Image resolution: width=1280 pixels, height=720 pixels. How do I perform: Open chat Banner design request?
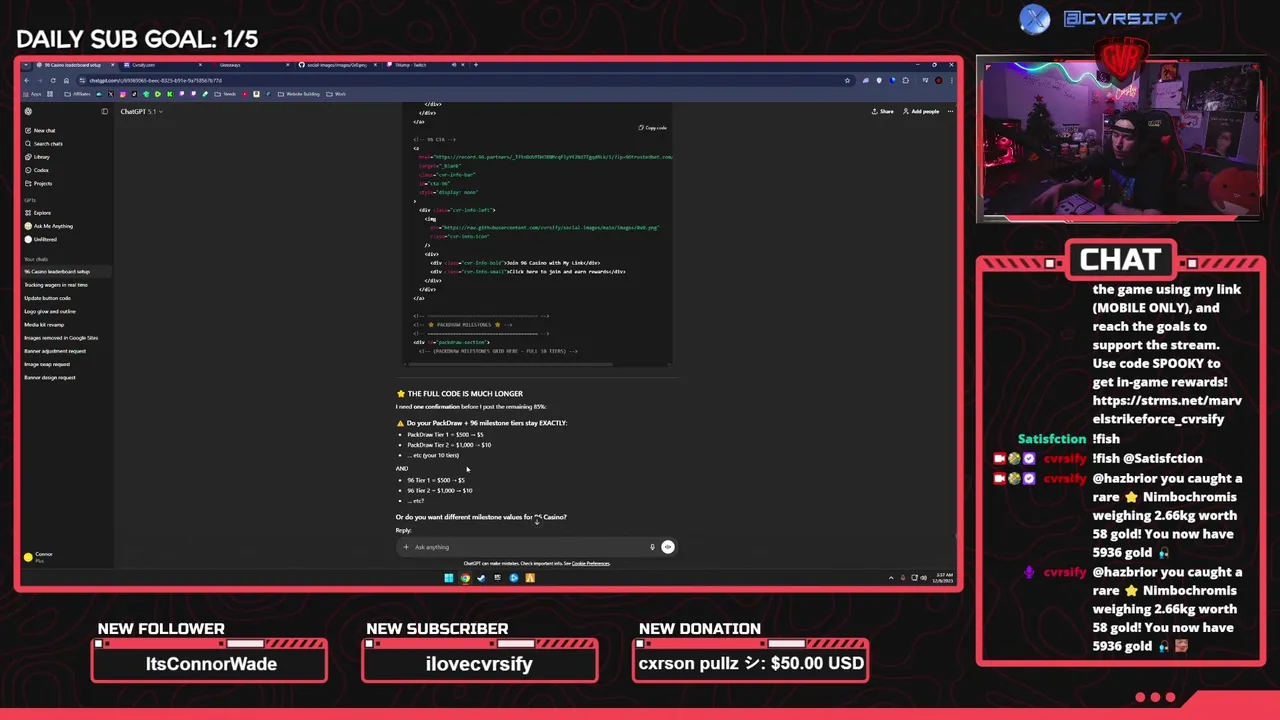coord(50,377)
